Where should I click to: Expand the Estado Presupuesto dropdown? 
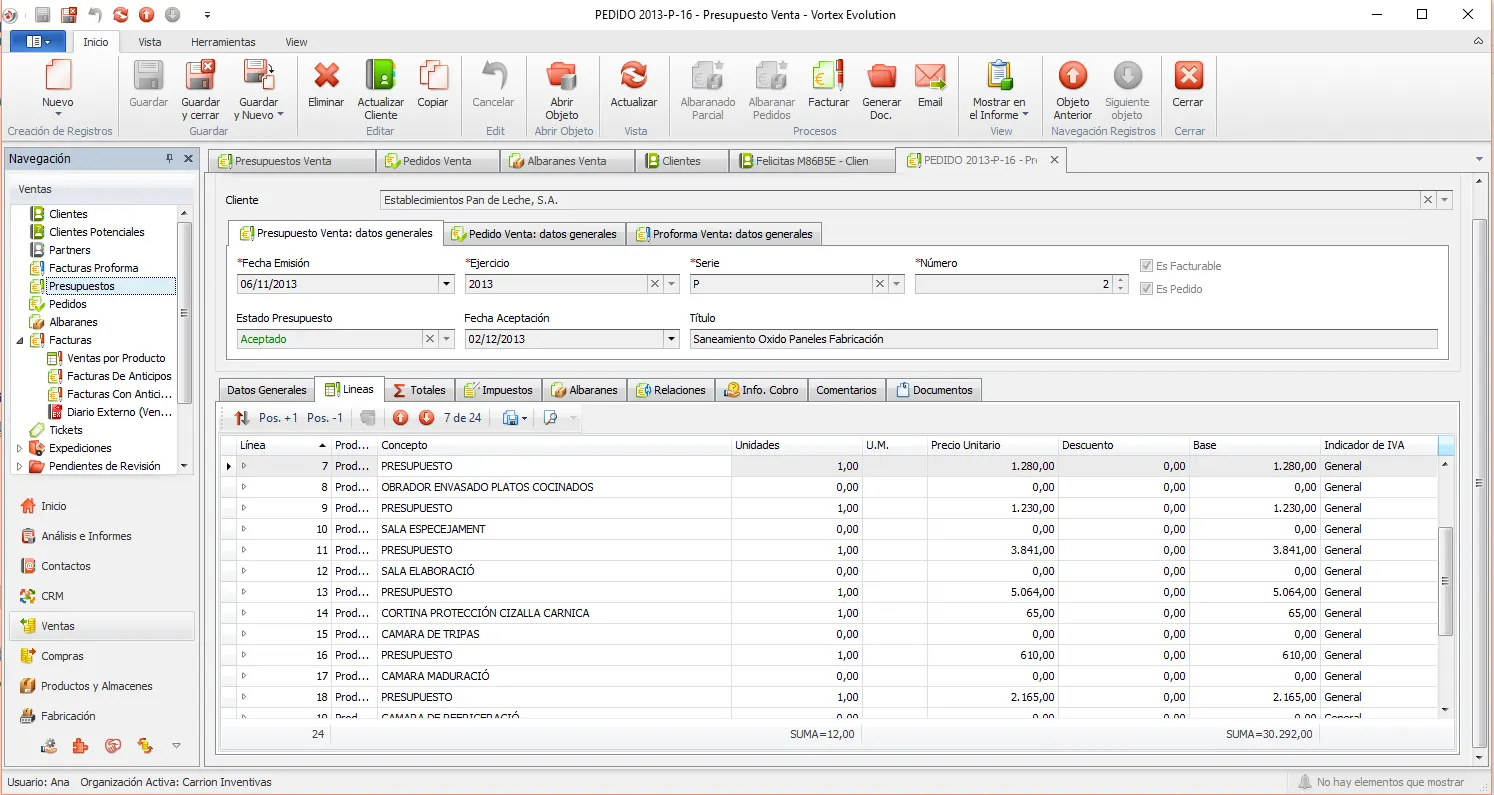click(x=446, y=339)
